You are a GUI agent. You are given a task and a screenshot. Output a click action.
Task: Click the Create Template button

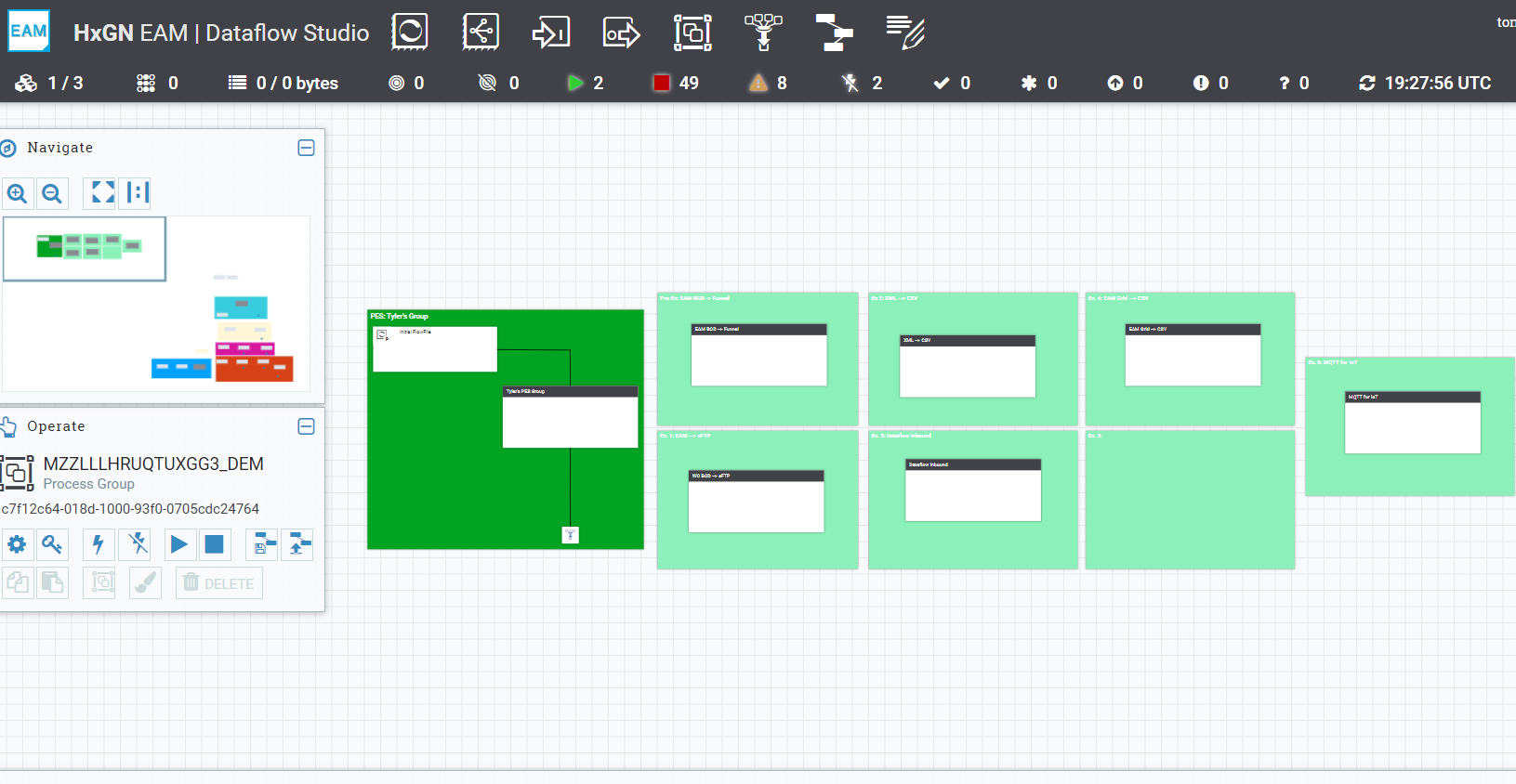click(x=262, y=544)
